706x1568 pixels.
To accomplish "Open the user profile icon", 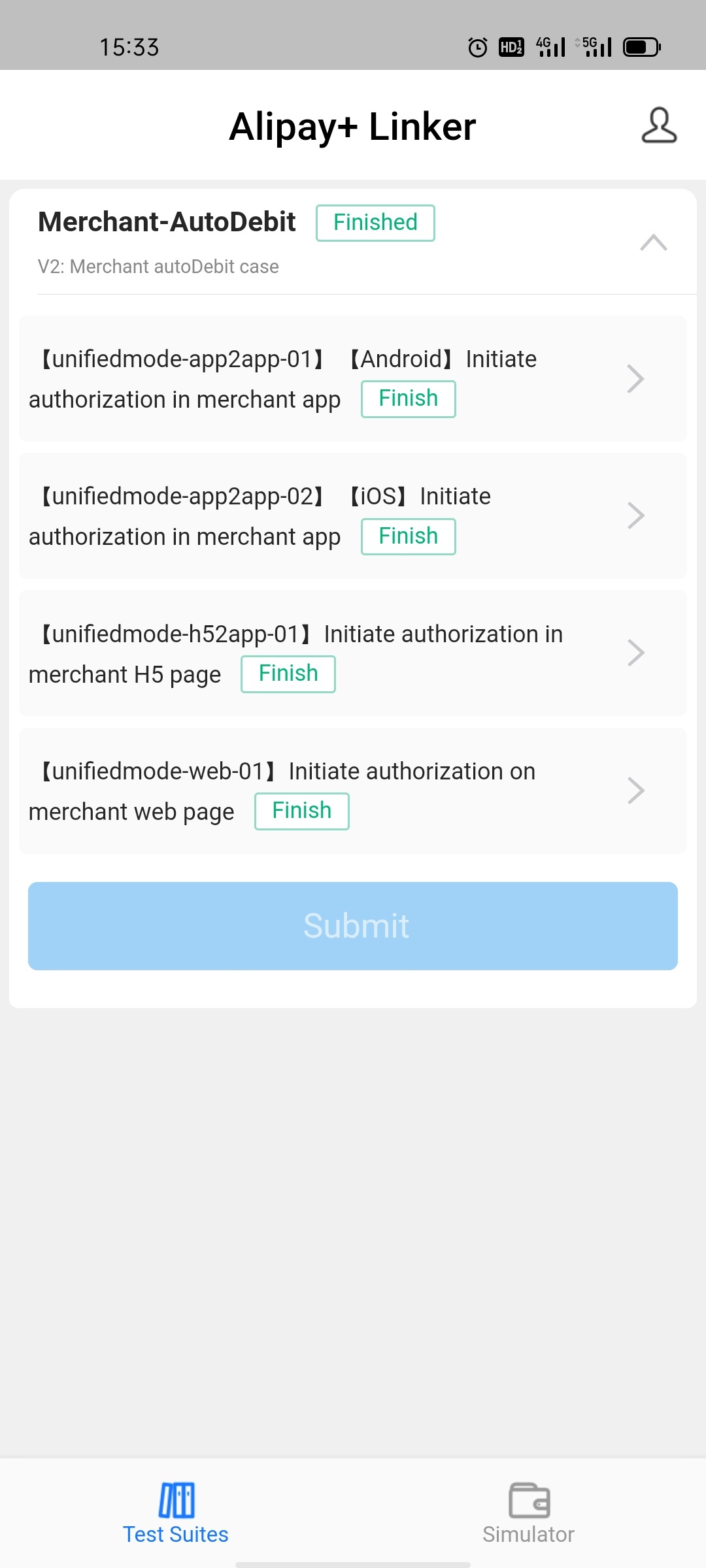I will (x=658, y=125).
